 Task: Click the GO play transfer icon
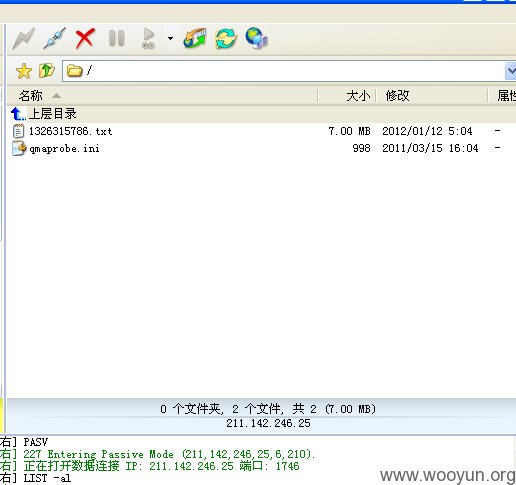148,38
